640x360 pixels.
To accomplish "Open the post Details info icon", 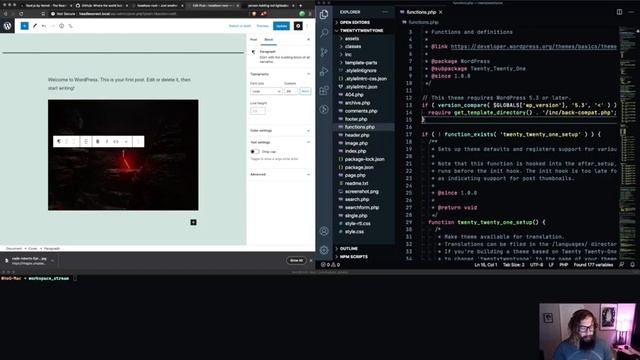I will [62, 26].
